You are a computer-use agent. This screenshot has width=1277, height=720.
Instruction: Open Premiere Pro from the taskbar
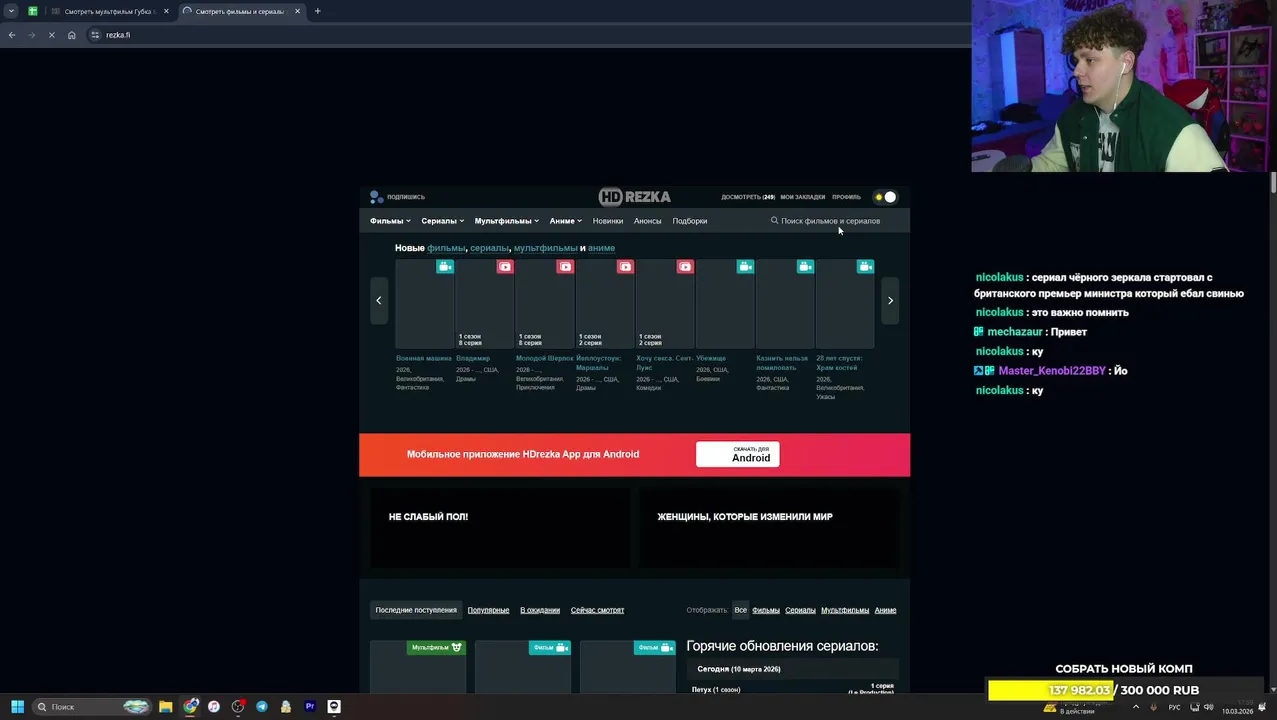[310, 707]
